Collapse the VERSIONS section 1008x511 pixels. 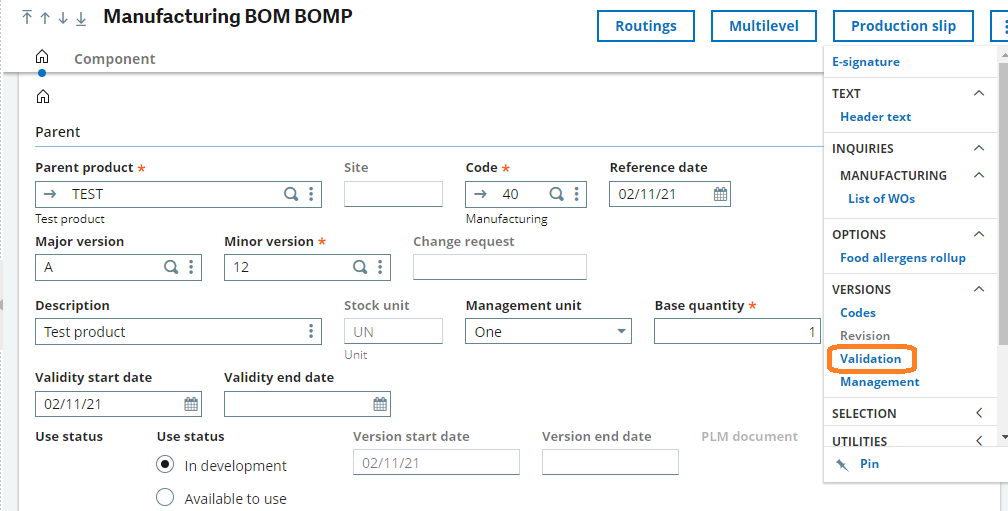979,289
